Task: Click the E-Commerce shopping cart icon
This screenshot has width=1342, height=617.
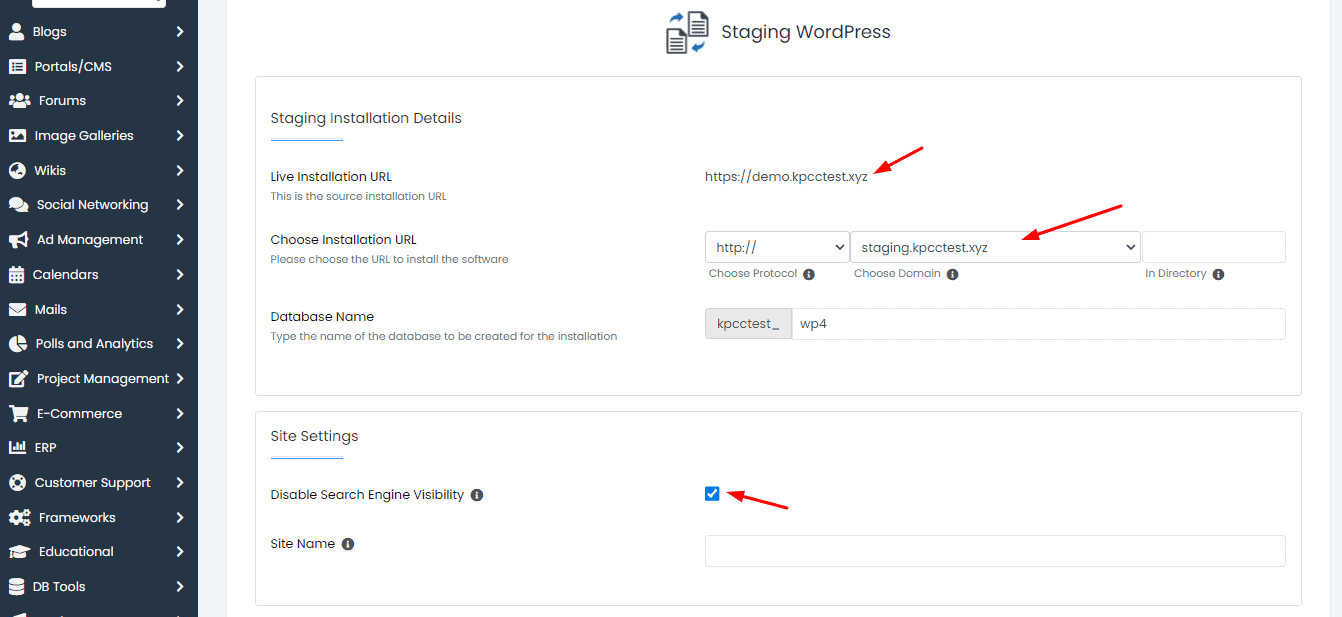Action: pos(17,413)
